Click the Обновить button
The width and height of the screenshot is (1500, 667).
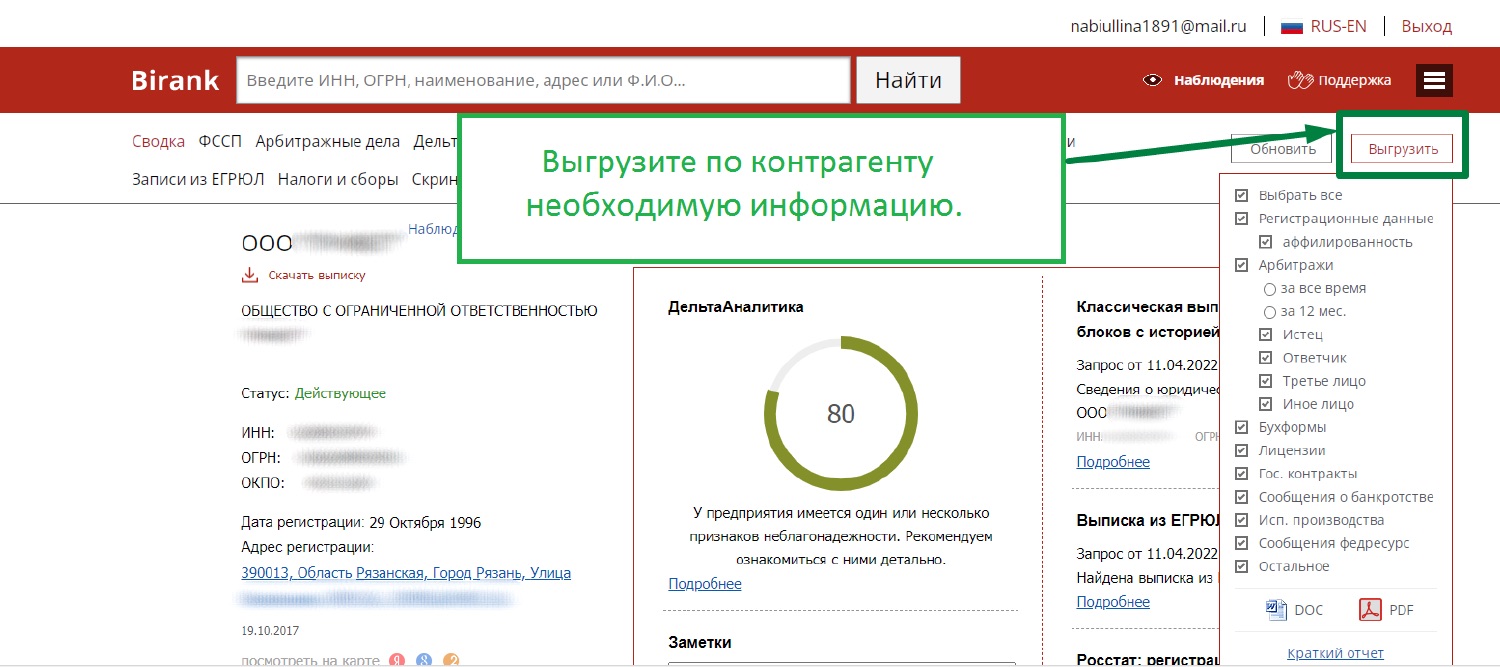point(1282,149)
